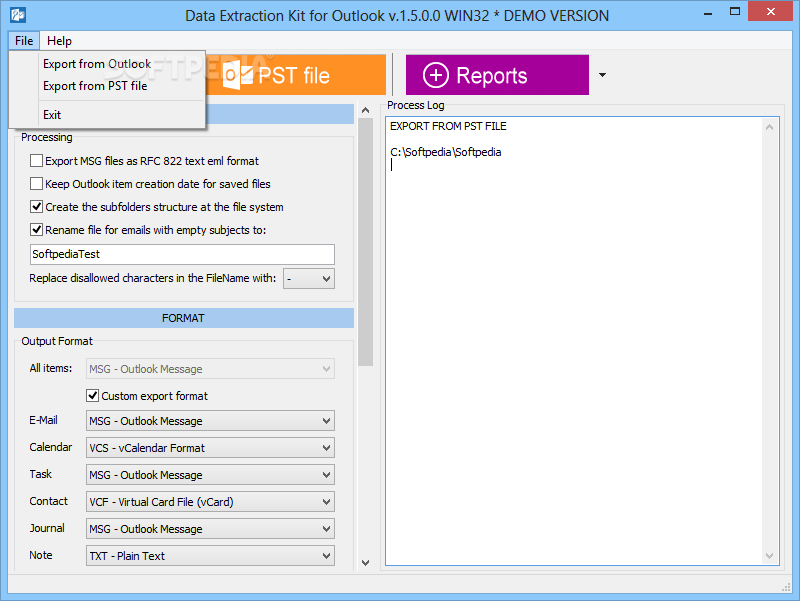
Task: Uncheck Create the subfolders structure checkbox
Action: pos(36,207)
